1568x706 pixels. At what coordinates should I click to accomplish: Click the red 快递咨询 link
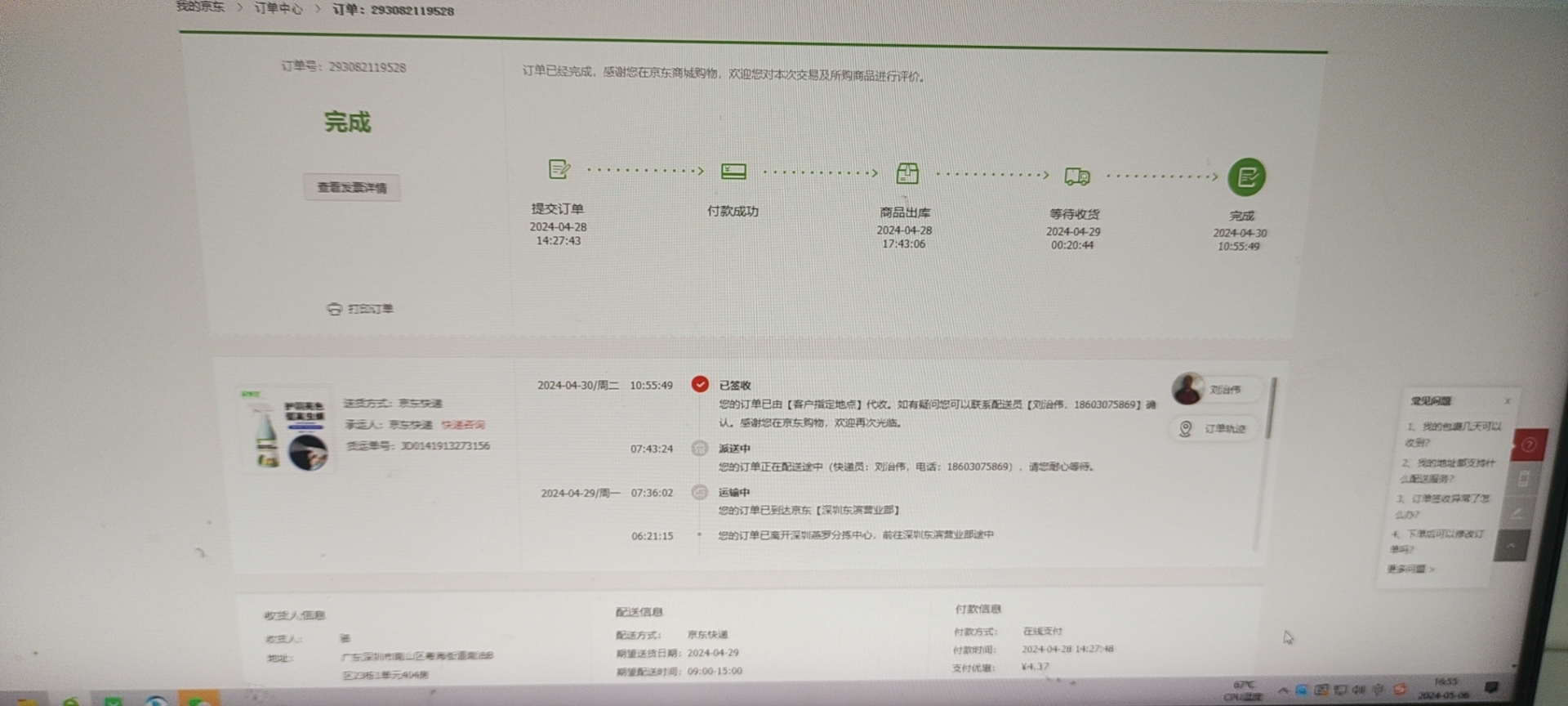pos(462,425)
